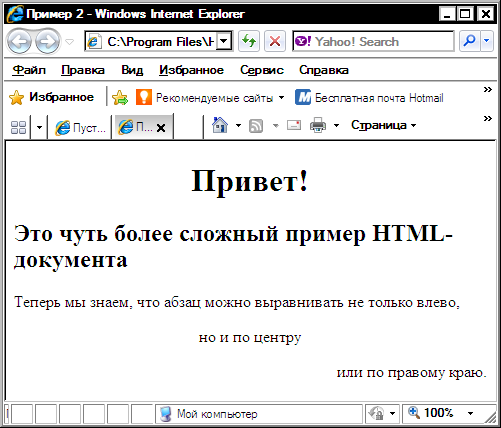This screenshot has width=501, height=428.
Task: Click protected mode security icon in status bar
Action: click(376, 414)
